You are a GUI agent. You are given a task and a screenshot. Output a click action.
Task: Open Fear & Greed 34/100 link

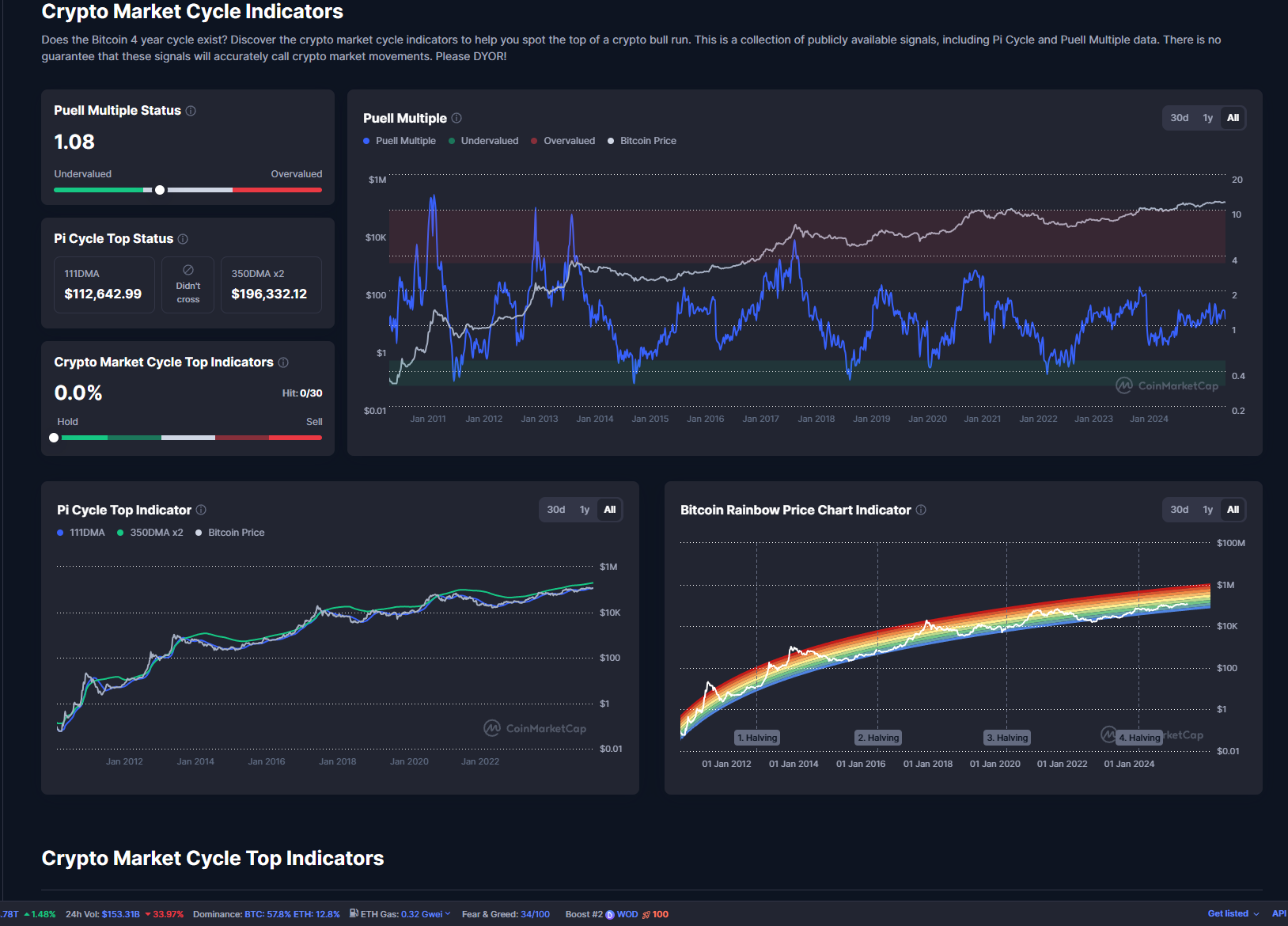pos(535,914)
